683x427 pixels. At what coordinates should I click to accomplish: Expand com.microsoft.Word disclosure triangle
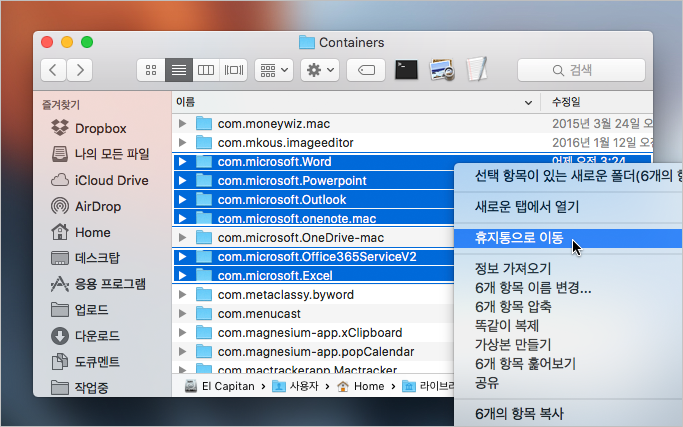183,162
